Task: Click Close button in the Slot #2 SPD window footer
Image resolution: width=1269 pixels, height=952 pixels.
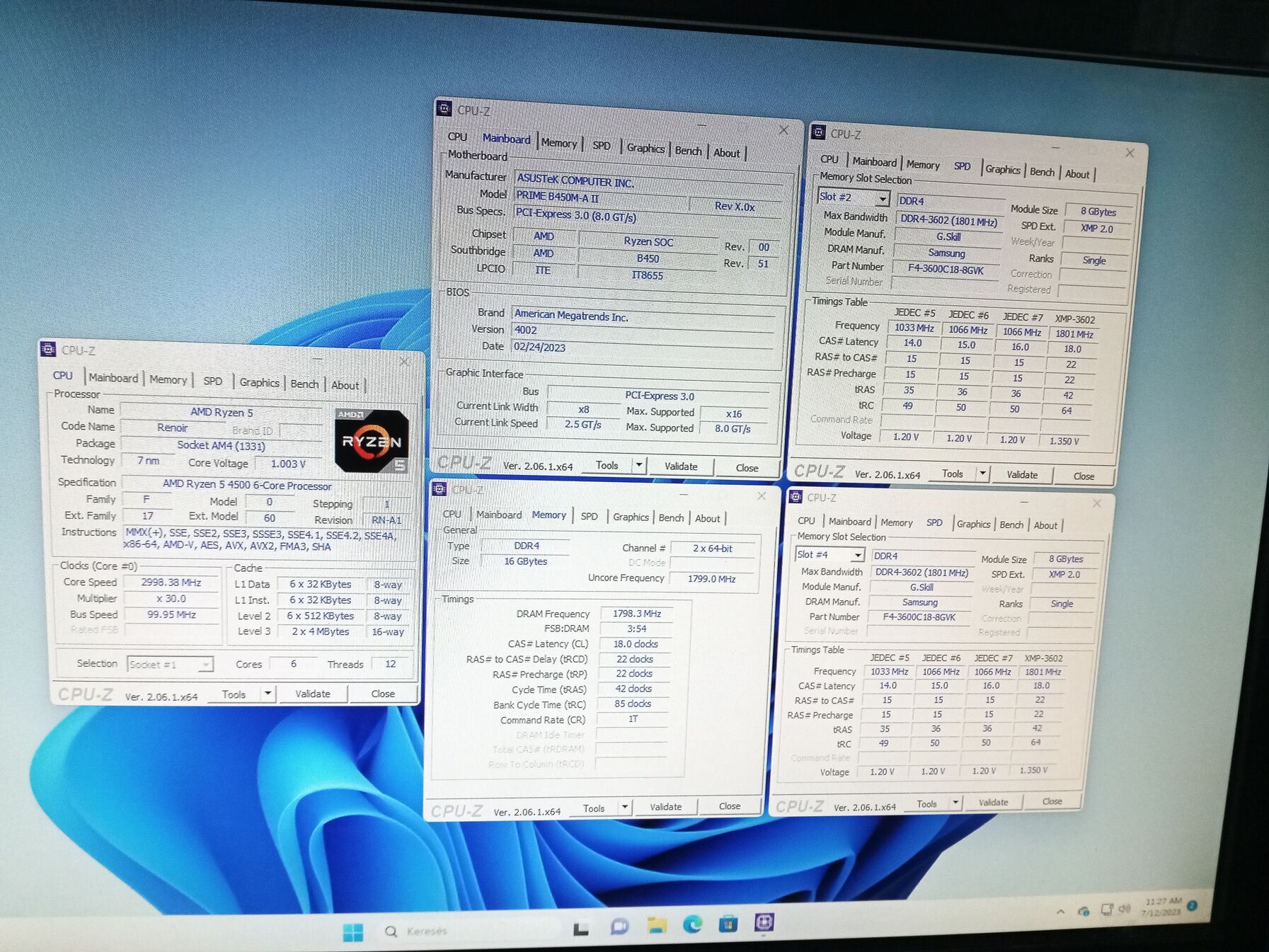Action: click(x=1084, y=476)
